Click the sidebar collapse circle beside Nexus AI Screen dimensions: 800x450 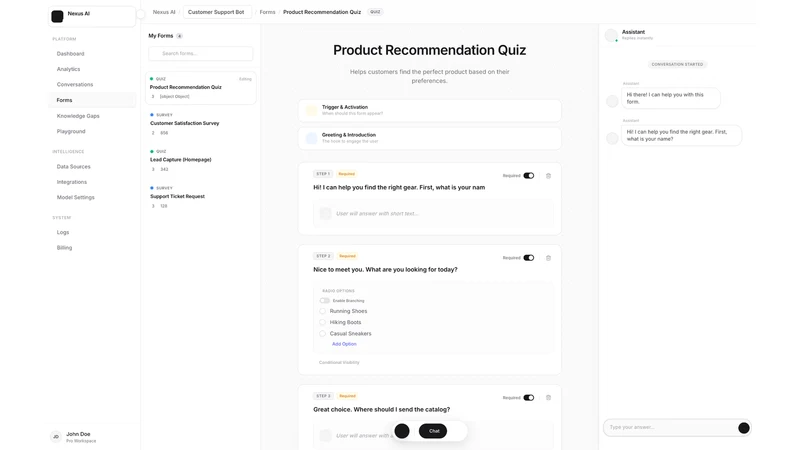click(x=140, y=14)
